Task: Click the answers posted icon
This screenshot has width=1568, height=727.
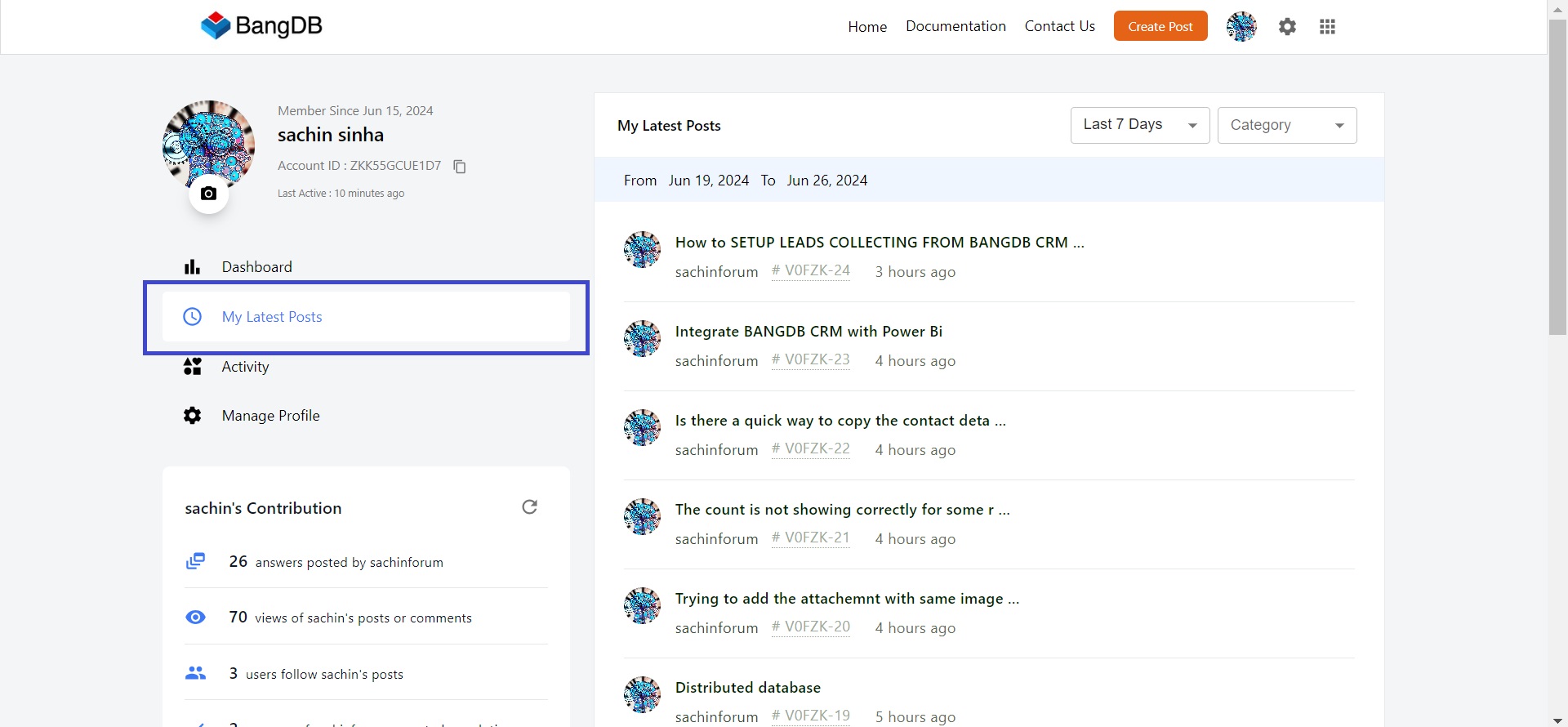Action: point(195,562)
